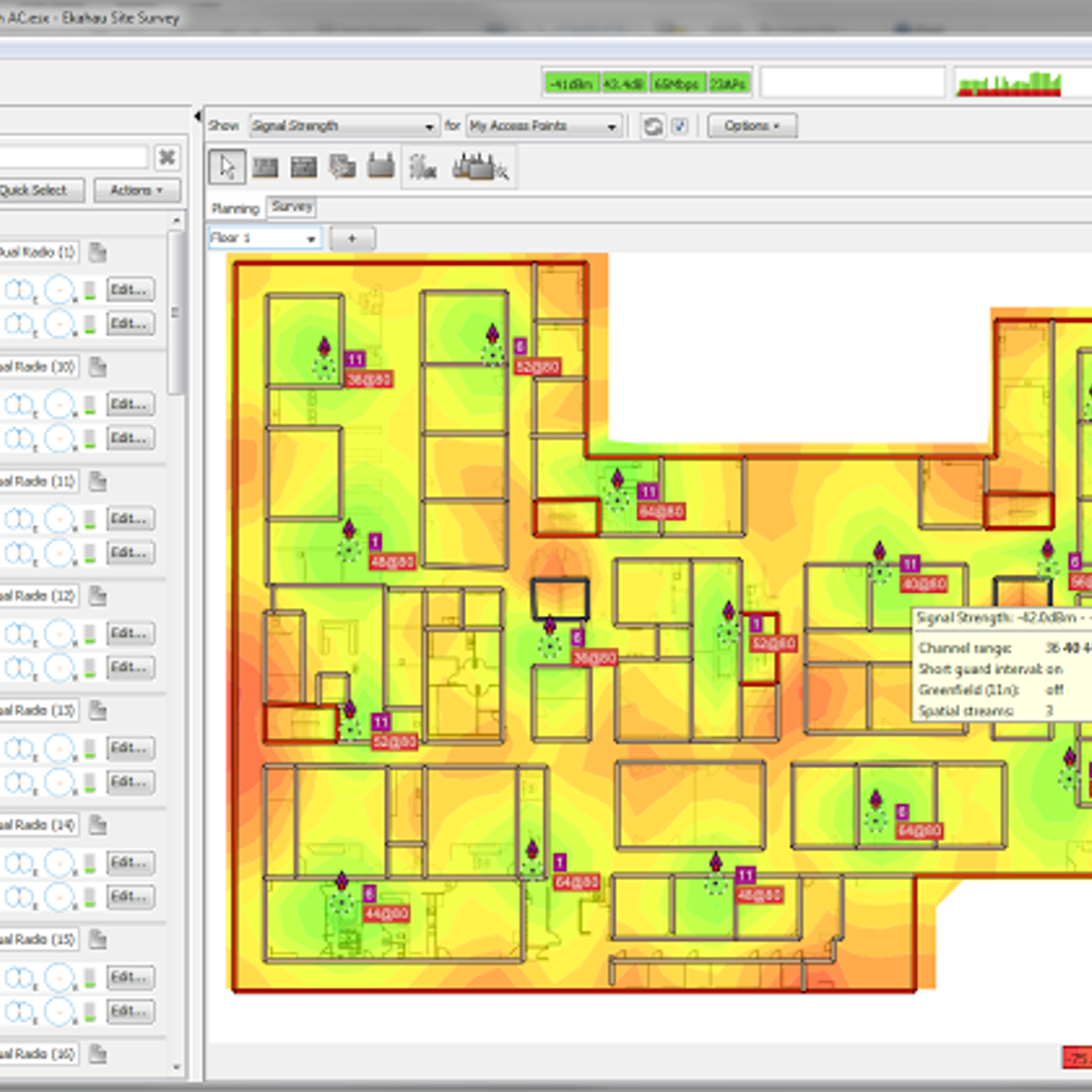Switch to the Planning tab

click(236, 208)
